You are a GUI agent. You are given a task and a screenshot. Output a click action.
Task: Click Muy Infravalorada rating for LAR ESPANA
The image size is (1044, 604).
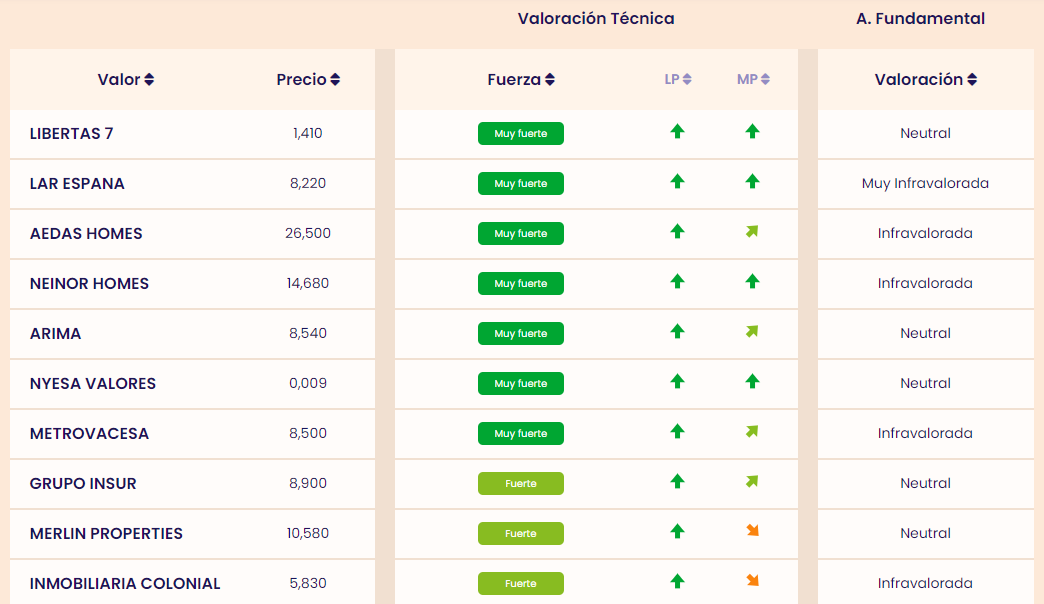click(x=925, y=184)
